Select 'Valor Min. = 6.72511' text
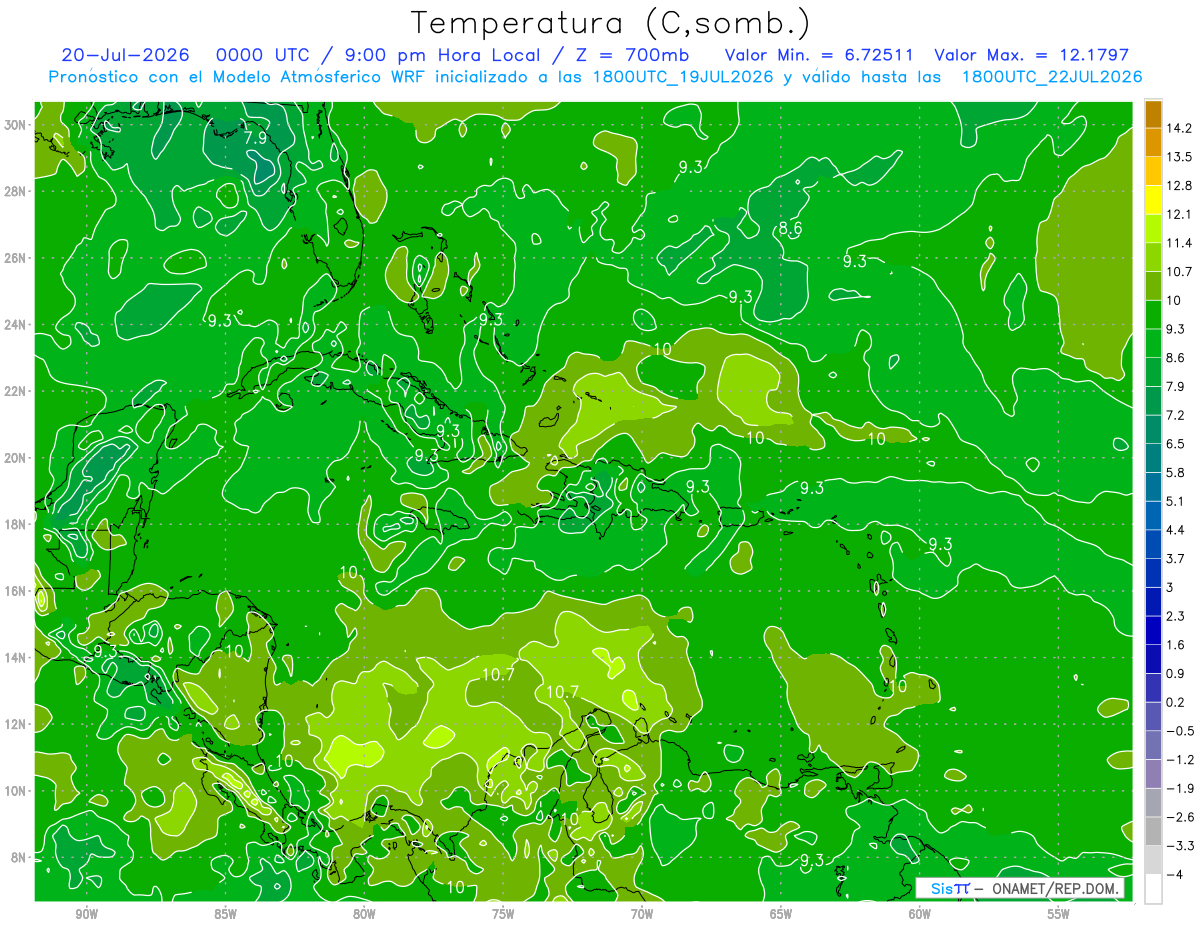Image resolution: width=1200 pixels, height=927 pixels. [x=818, y=55]
